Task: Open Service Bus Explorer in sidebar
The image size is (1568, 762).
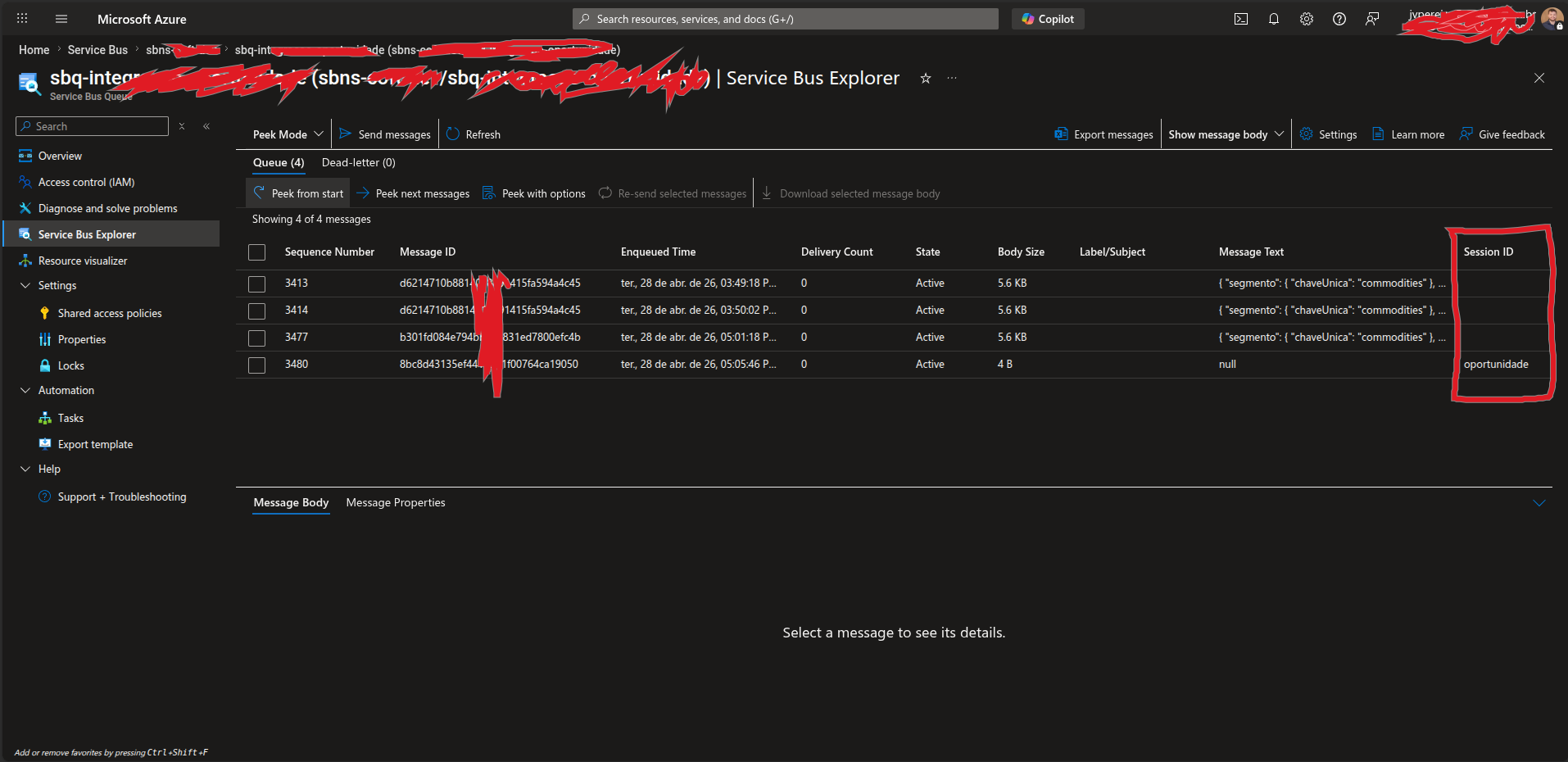Action: point(111,234)
